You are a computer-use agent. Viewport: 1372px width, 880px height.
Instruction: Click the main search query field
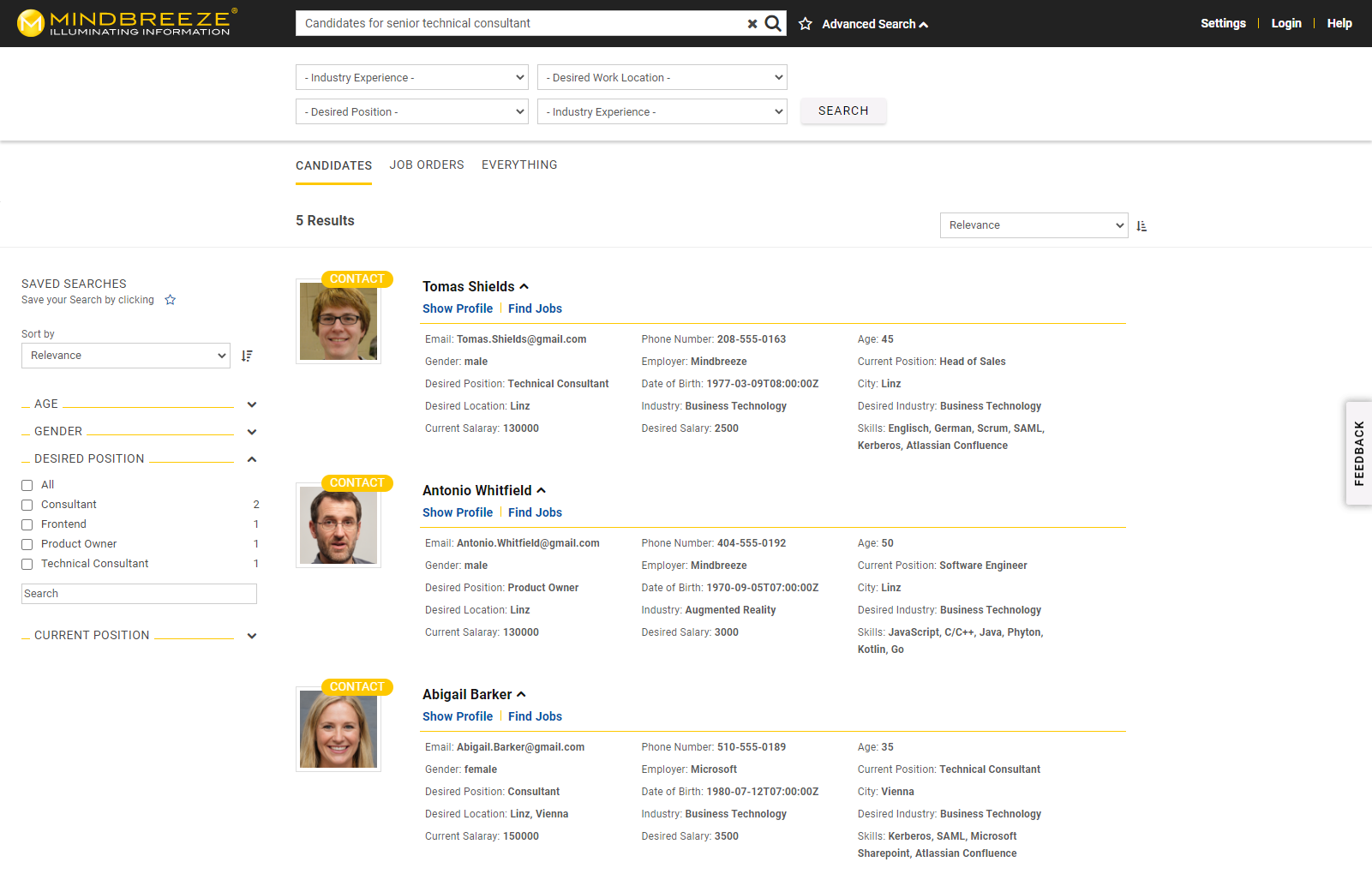coord(521,23)
